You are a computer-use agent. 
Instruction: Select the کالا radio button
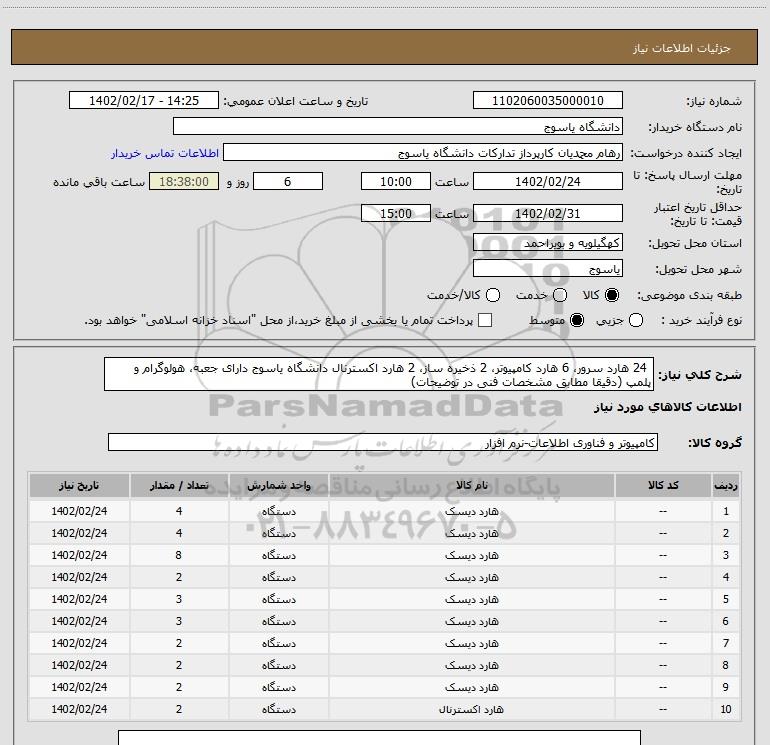click(x=612, y=295)
